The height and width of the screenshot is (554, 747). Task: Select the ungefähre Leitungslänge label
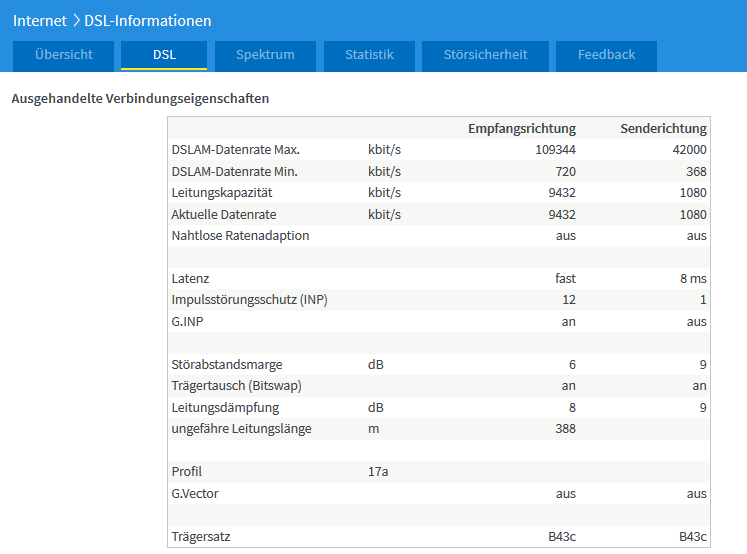241,429
